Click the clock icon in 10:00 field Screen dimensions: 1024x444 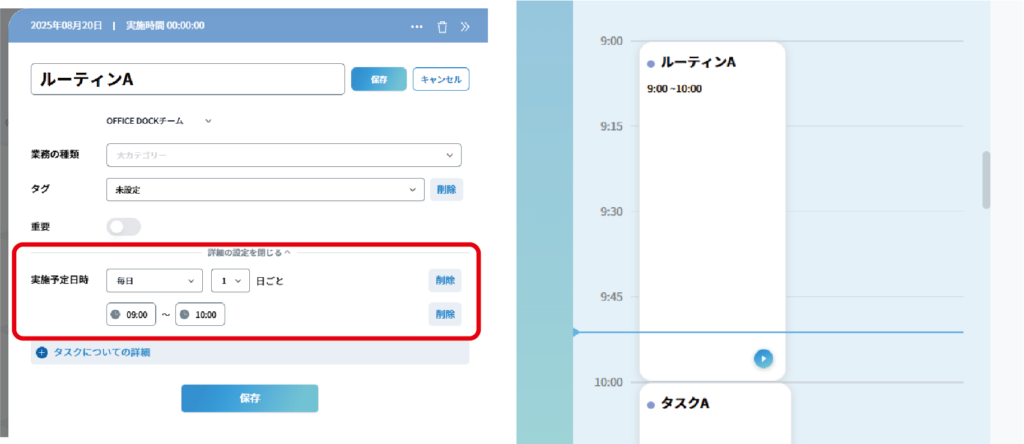pos(184,314)
